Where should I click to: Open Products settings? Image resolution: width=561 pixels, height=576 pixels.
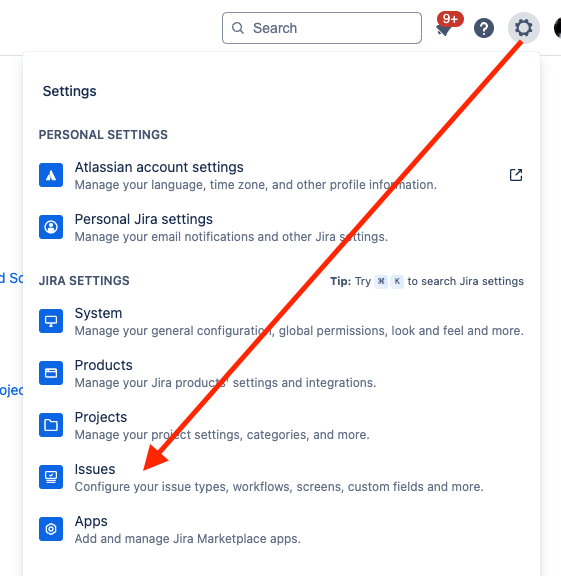[x=281, y=373]
